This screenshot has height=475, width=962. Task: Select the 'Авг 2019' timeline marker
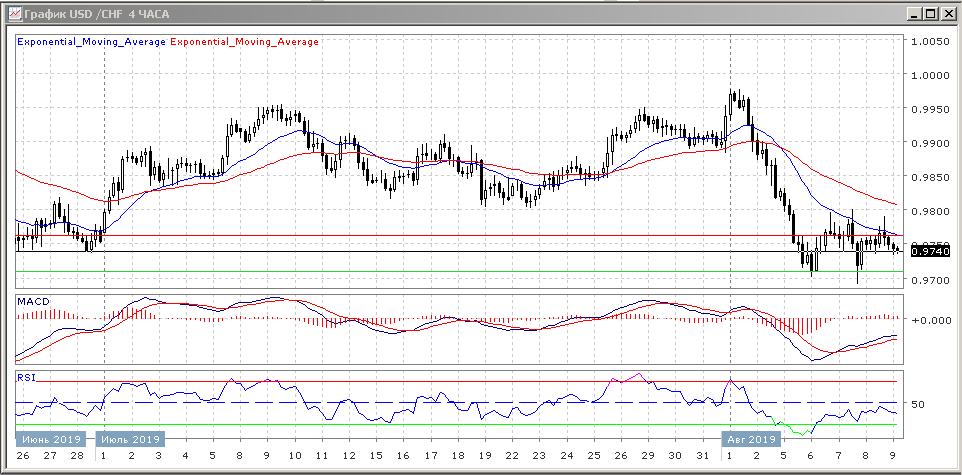pyautogui.click(x=750, y=439)
